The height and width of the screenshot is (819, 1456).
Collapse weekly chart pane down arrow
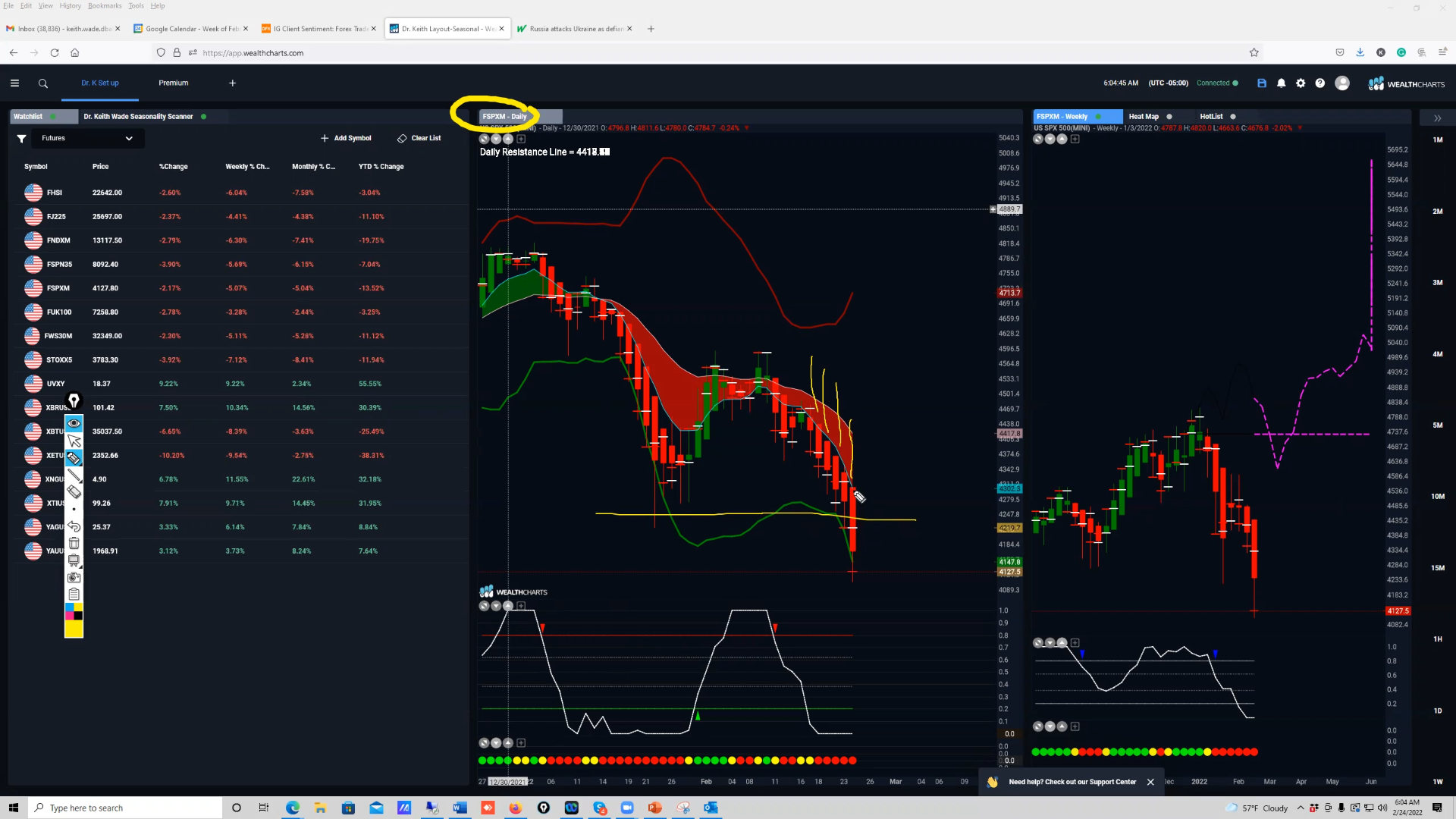click(x=1050, y=139)
